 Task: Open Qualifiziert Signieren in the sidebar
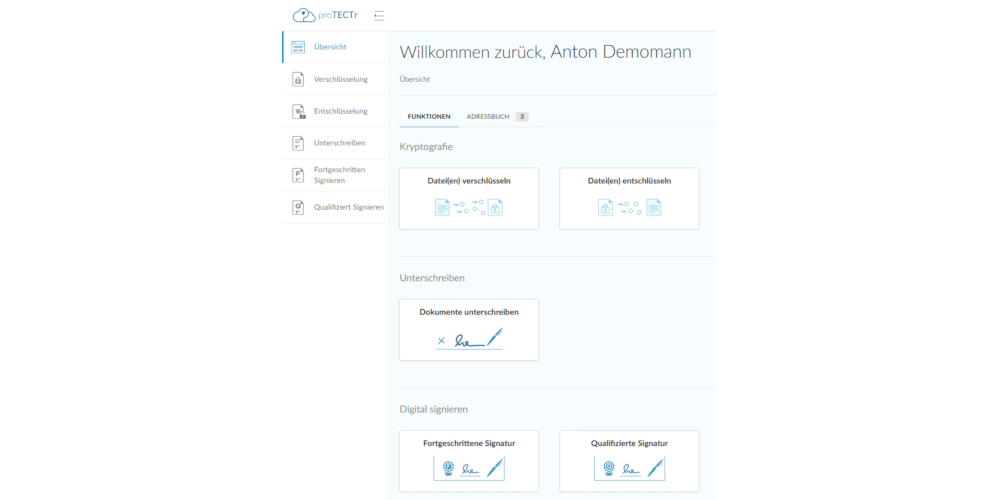(x=335, y=207)
